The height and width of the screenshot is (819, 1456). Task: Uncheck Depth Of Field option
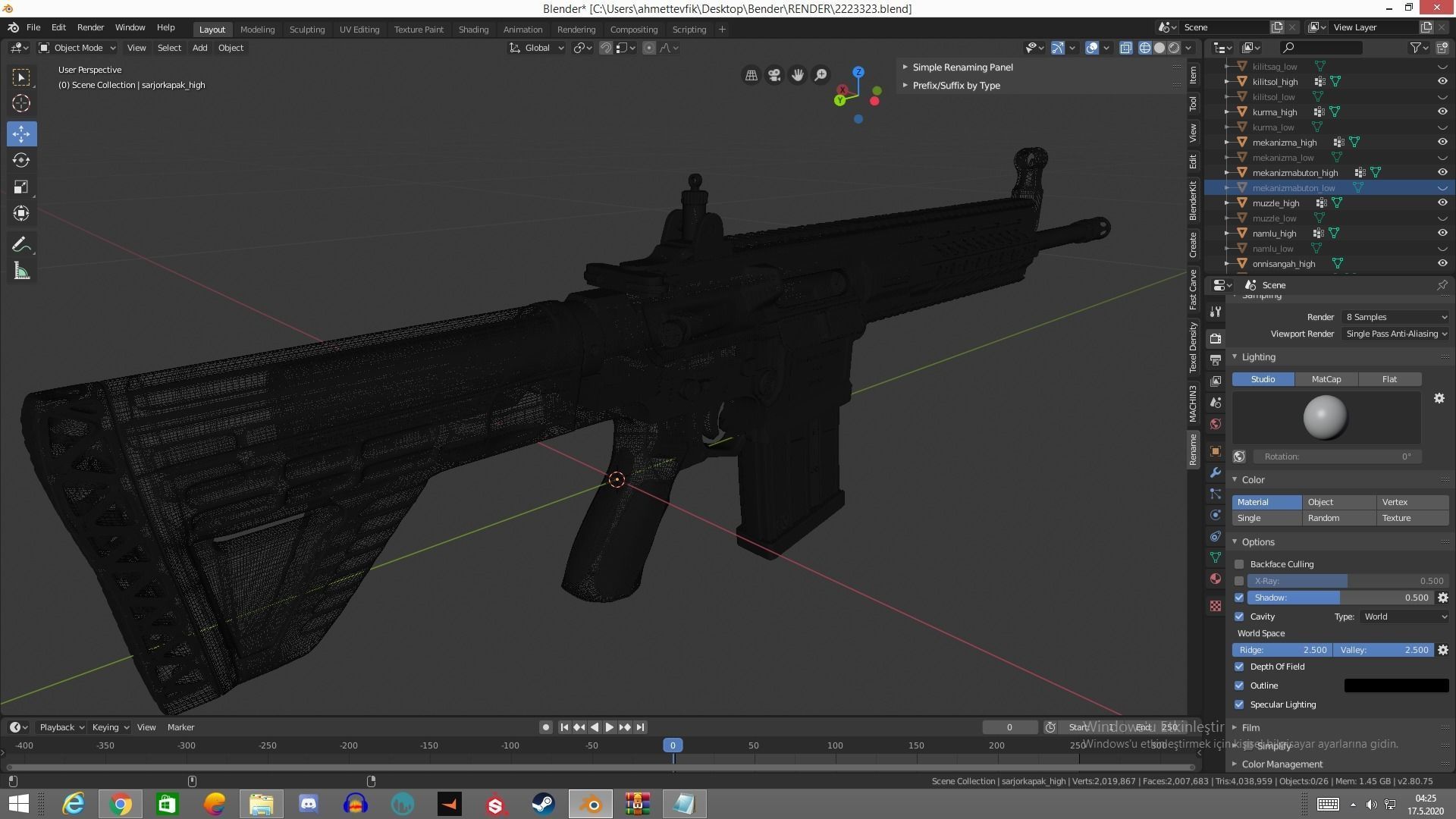(1239, 667)
